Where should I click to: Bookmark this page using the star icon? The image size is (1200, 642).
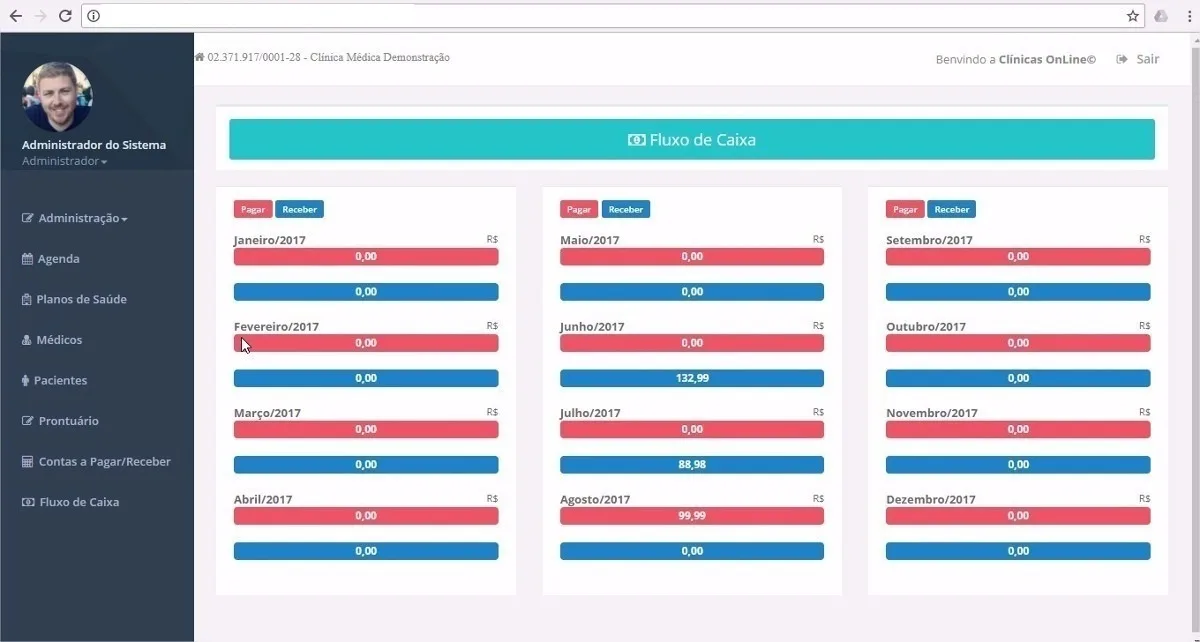coord(1133,16)
